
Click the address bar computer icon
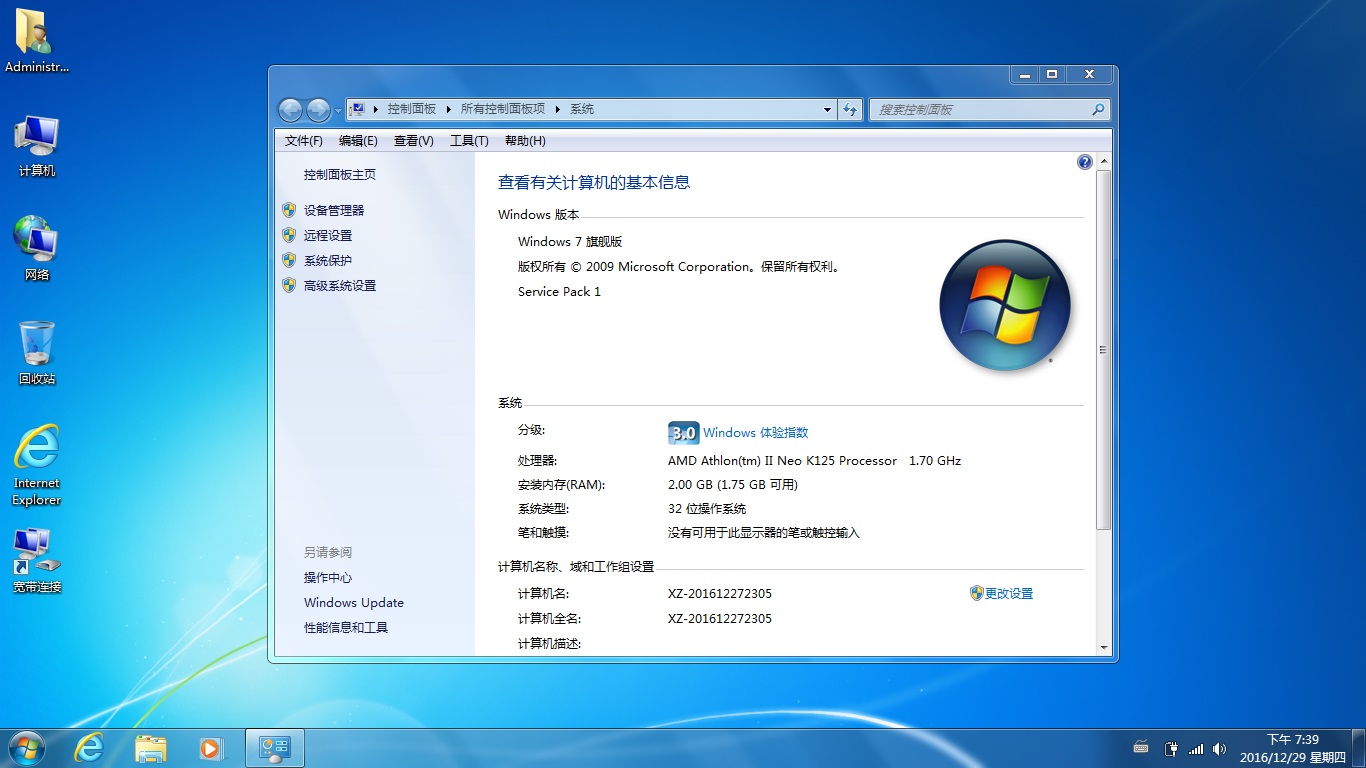click(358, 109)
